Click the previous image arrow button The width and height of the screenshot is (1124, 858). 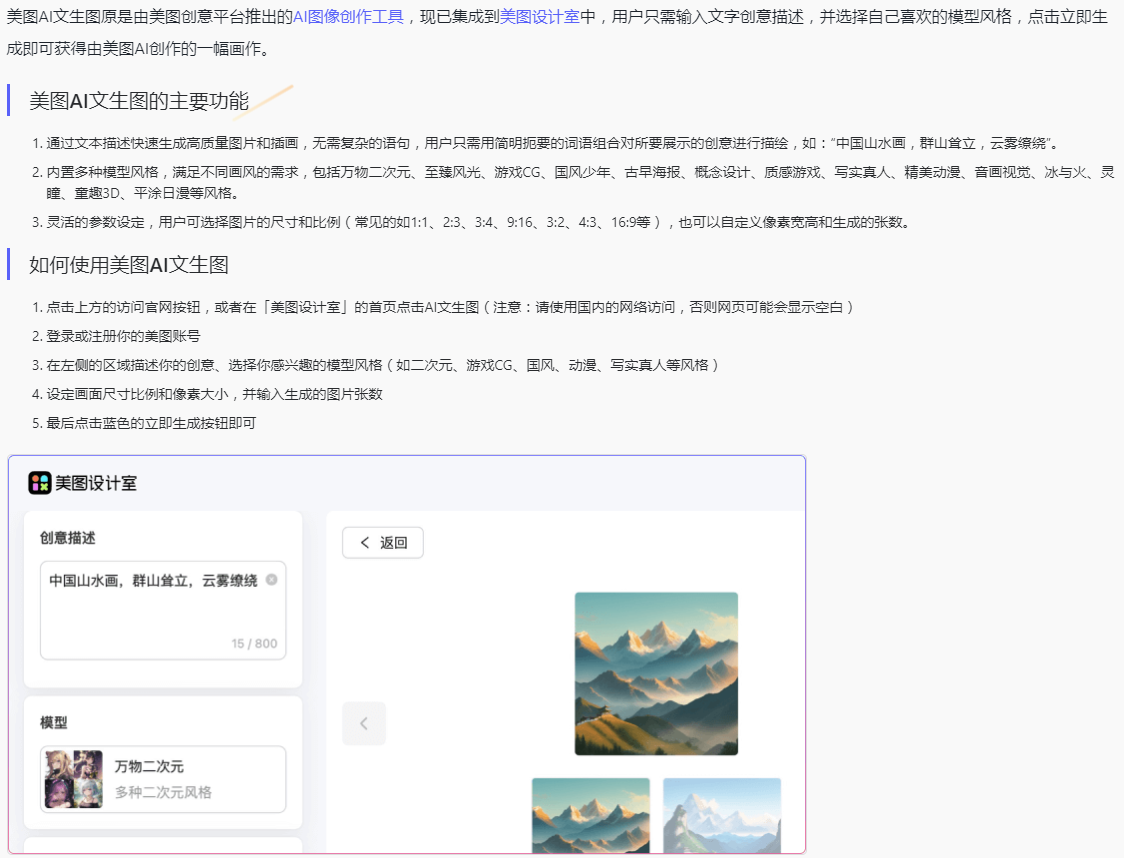pos(364,723)
